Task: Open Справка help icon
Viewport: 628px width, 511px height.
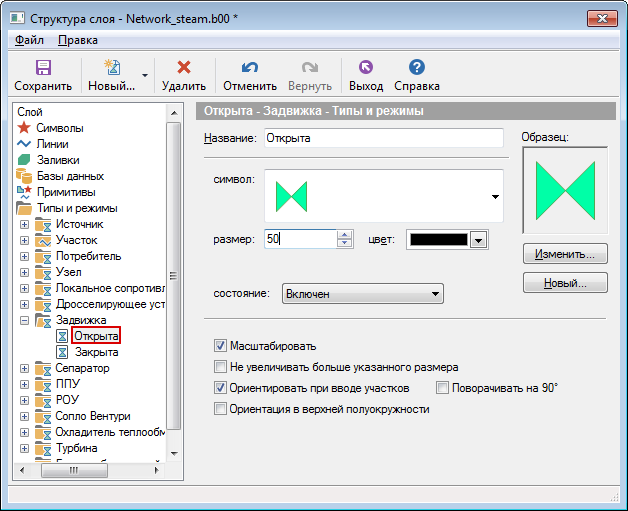Action: click(417, 68)
